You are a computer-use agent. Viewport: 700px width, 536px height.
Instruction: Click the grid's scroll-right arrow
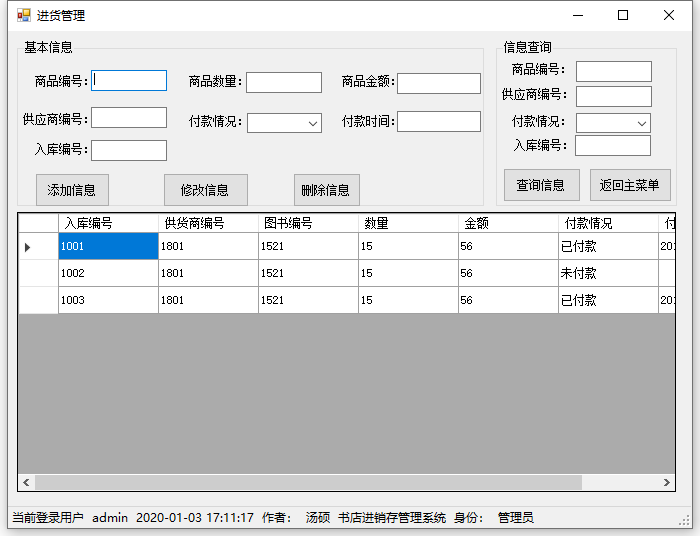[667, 482]
